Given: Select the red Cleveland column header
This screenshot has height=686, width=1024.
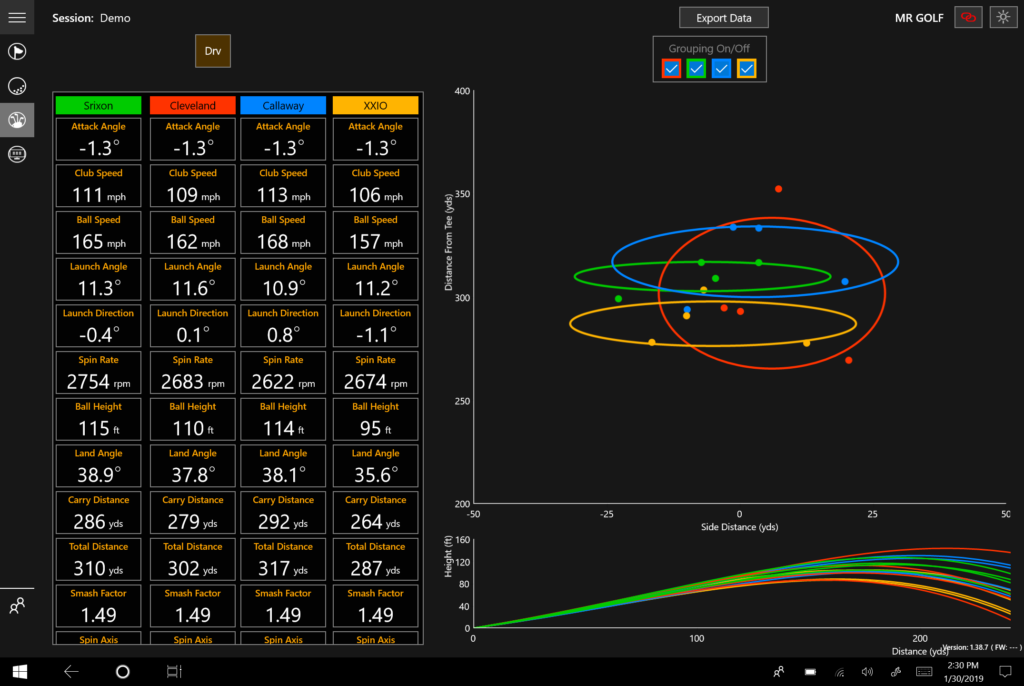Looking at the screenshot, I should [x=193, y=105].
